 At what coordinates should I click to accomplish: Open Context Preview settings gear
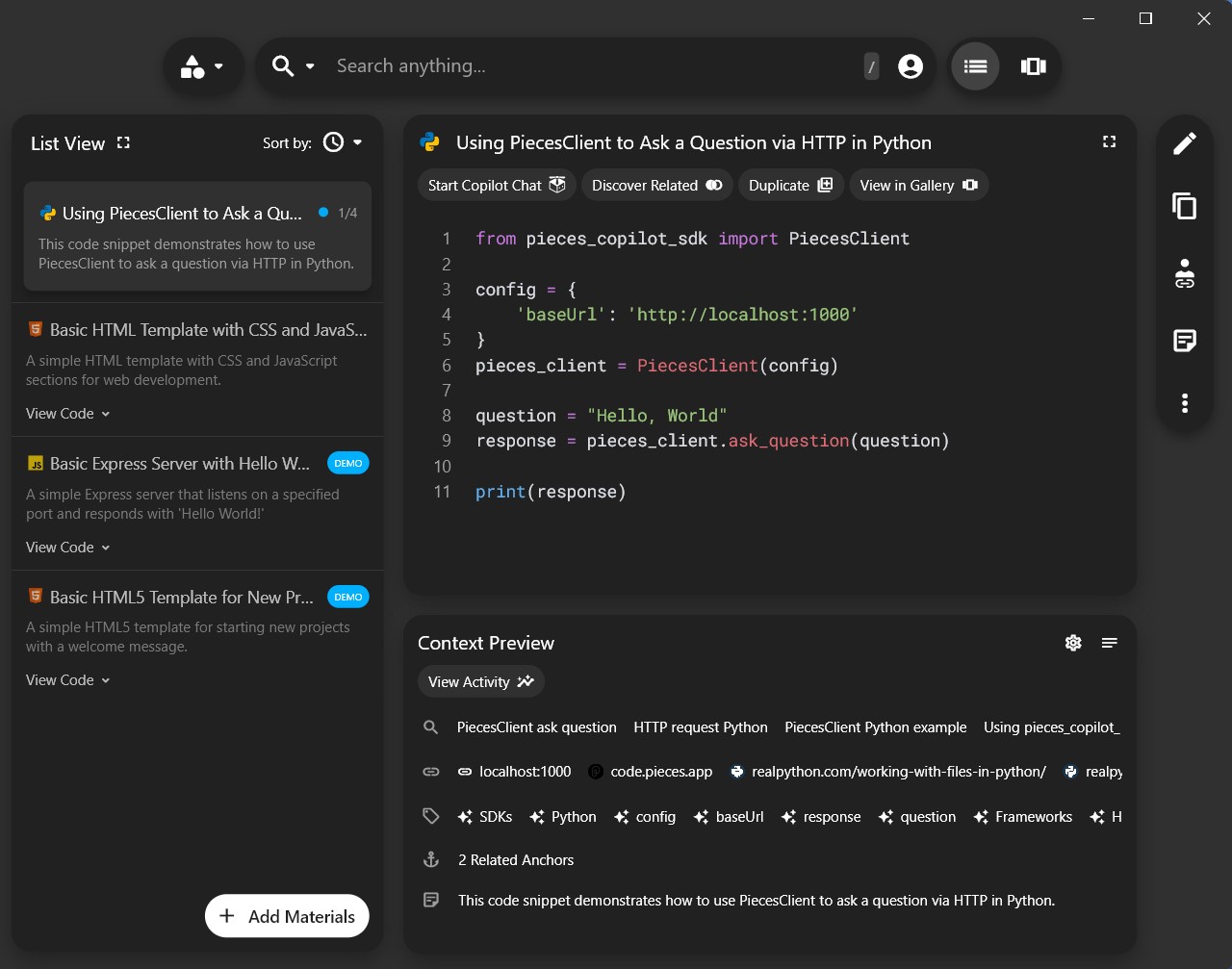[x=1073, y=643]
